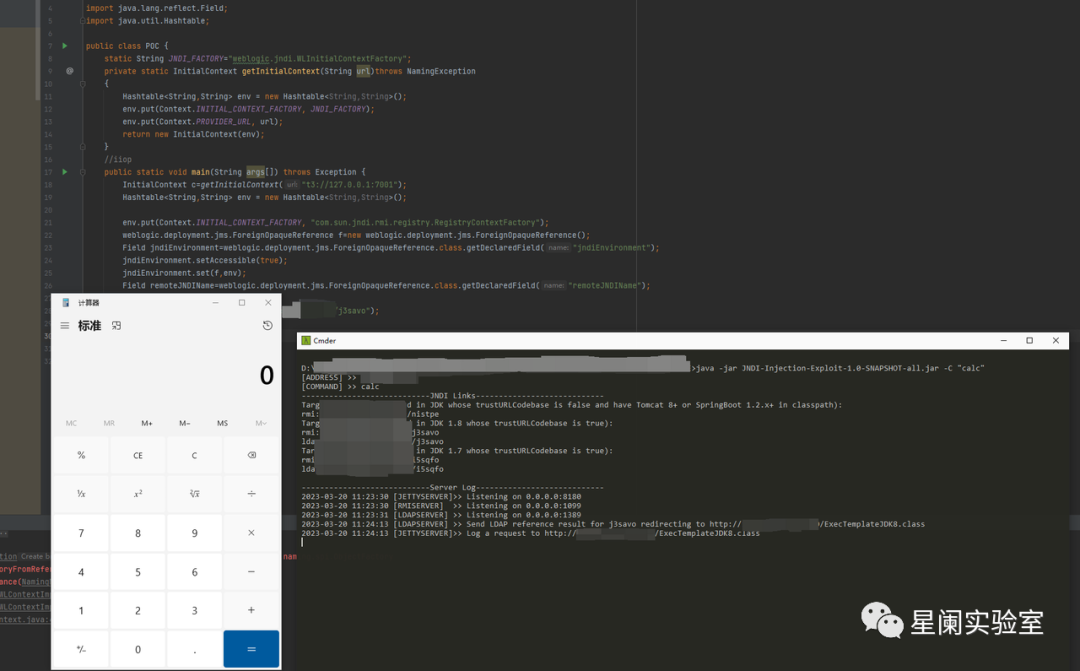This screenshot has width=1080, height=671.
Task: Click the addition operator key
Action: [x=251, y=610]
